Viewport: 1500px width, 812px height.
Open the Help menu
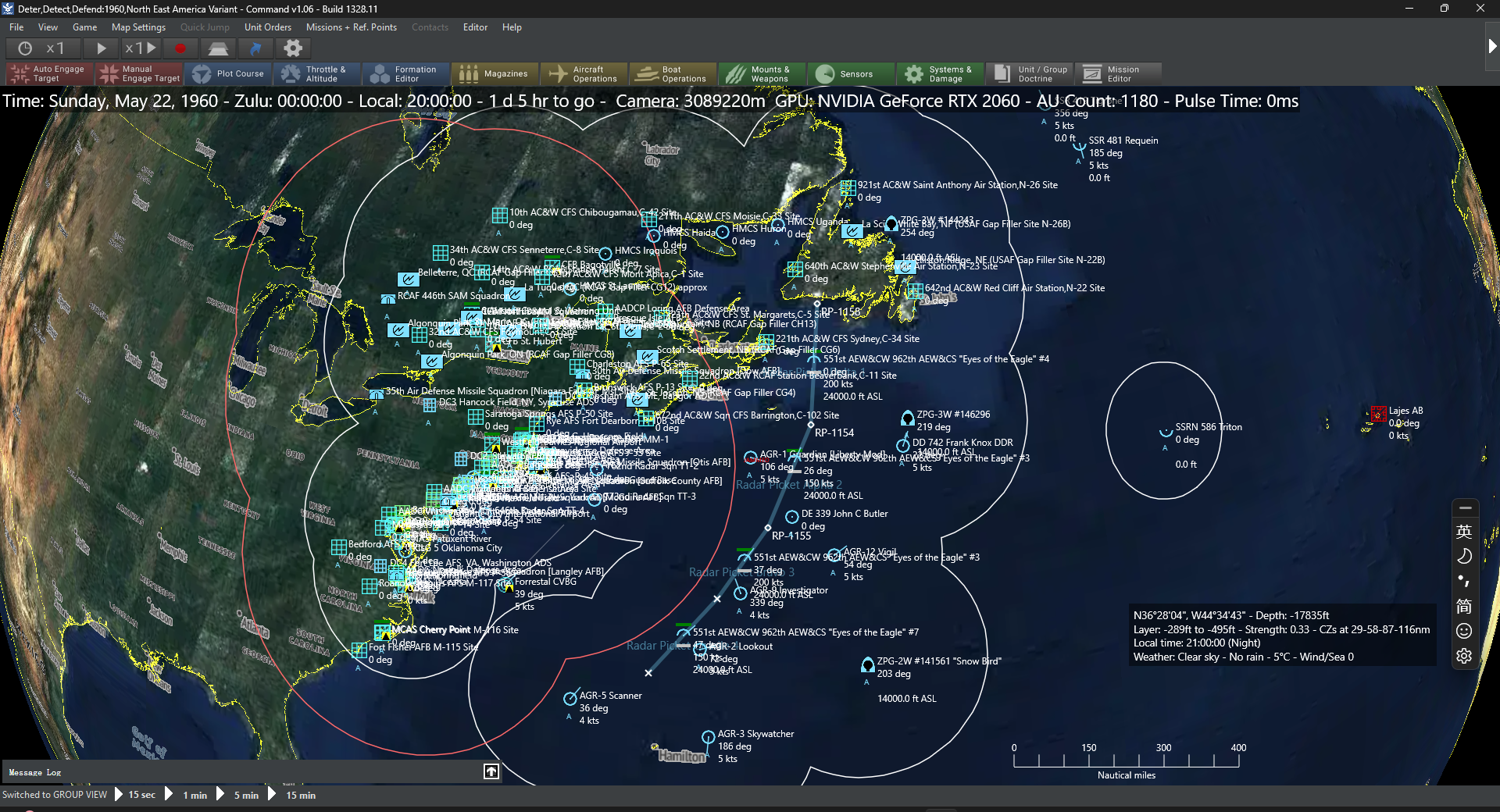pos(512,27)
